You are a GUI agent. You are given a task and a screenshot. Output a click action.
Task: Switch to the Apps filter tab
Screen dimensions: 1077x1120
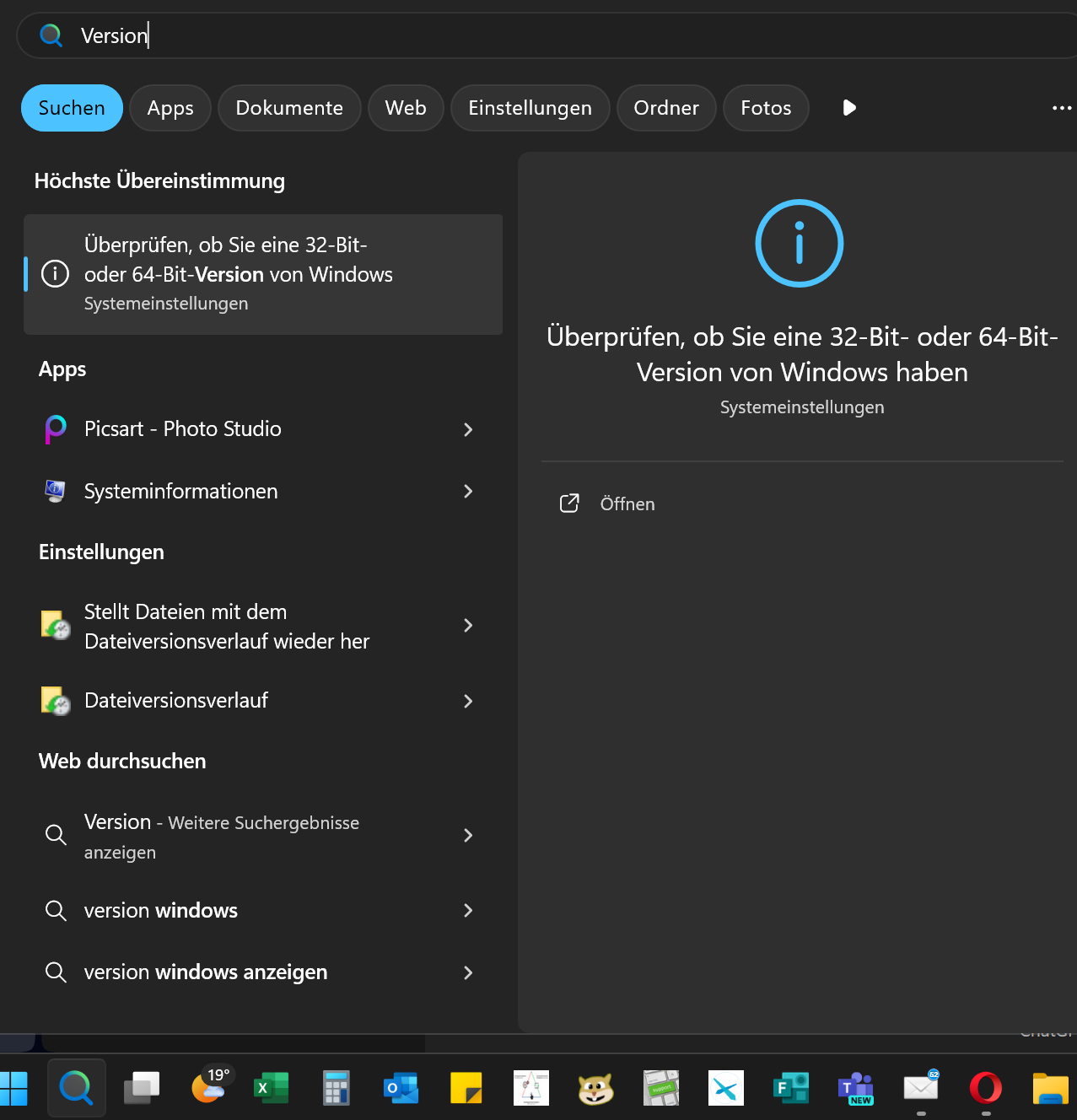click(170, 108)
